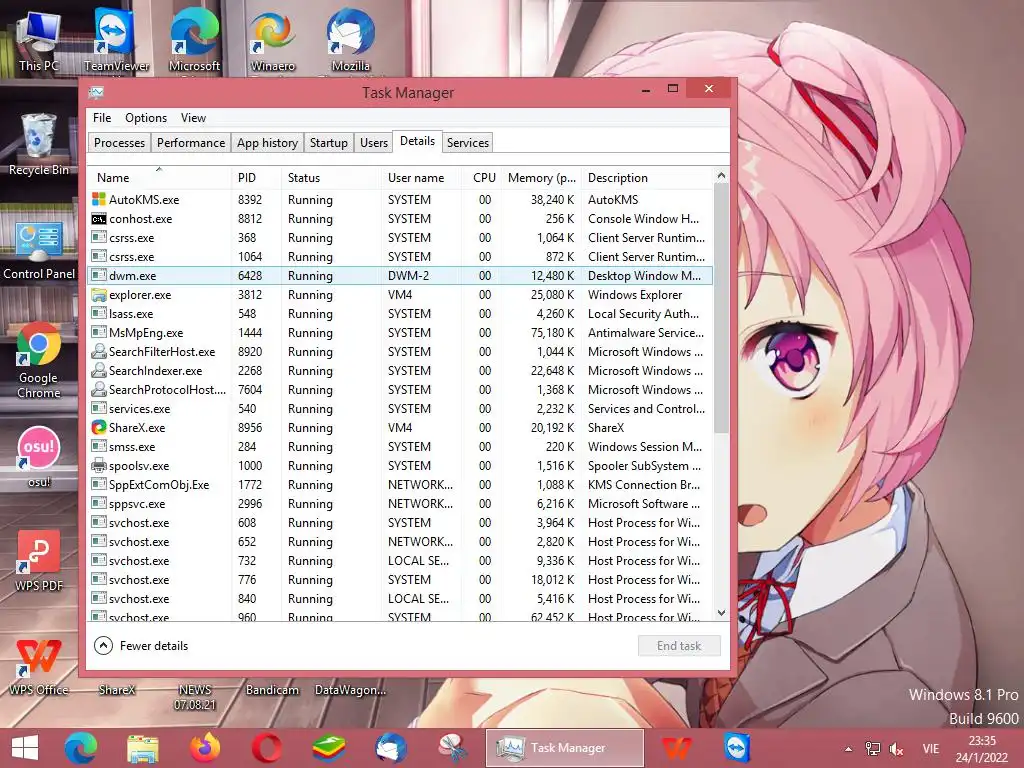The width and height of the screenshot is (1024, 768).
Task: Switch to the Users tab
Action: 374,142
